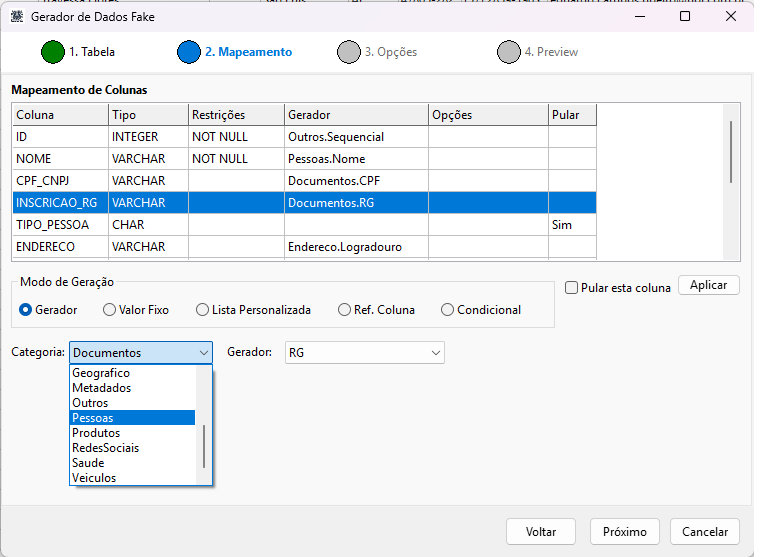The height and width of the screenshot is (557, 764).
Task: Collapse the Categoria combo box arrow
Action: (x=204, y=353)
